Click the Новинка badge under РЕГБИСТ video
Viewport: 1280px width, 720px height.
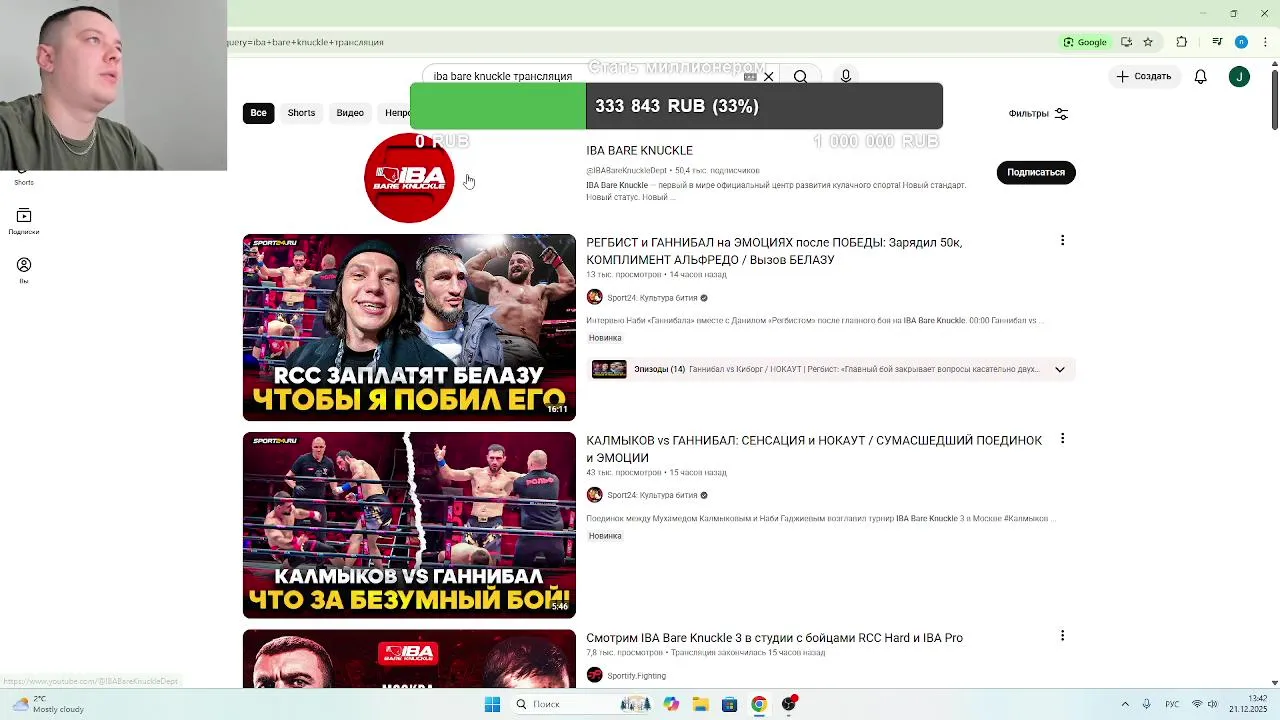[605, 338]
